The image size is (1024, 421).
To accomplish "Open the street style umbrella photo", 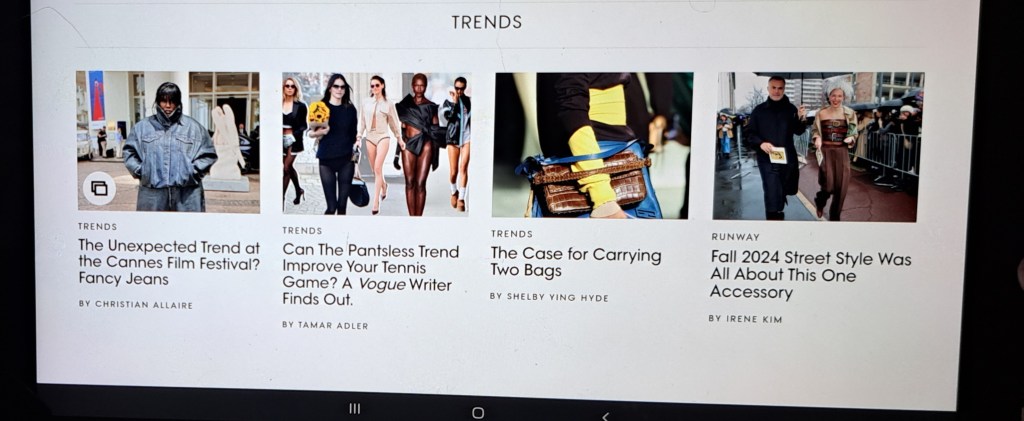I will click(818, 146).
